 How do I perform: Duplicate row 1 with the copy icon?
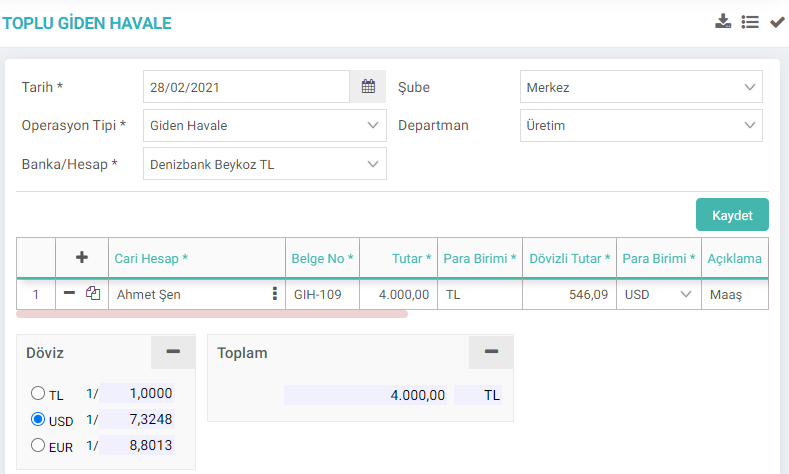tap(93, 294)
